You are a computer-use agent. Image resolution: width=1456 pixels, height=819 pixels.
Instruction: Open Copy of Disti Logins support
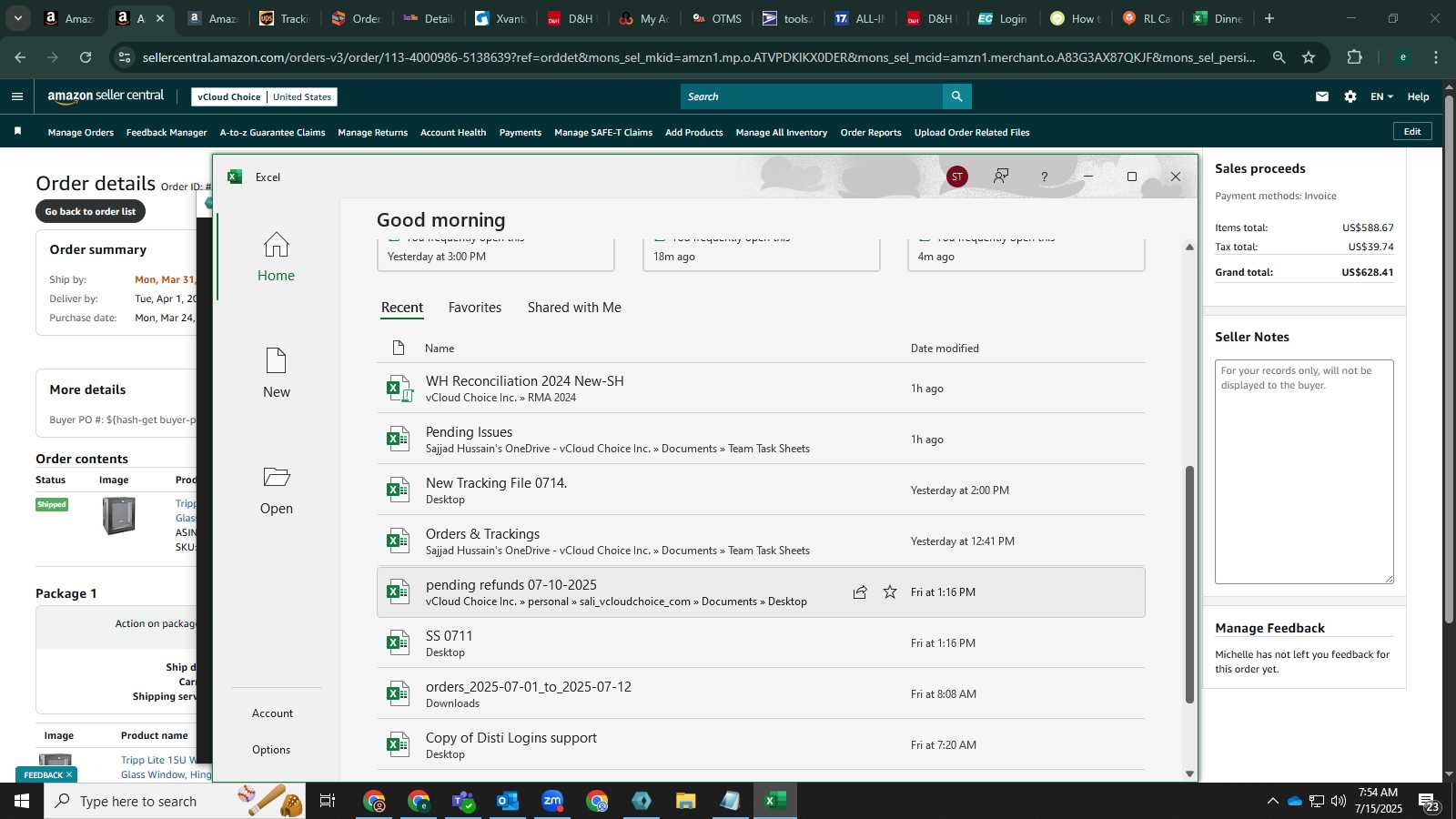[761, 745]
